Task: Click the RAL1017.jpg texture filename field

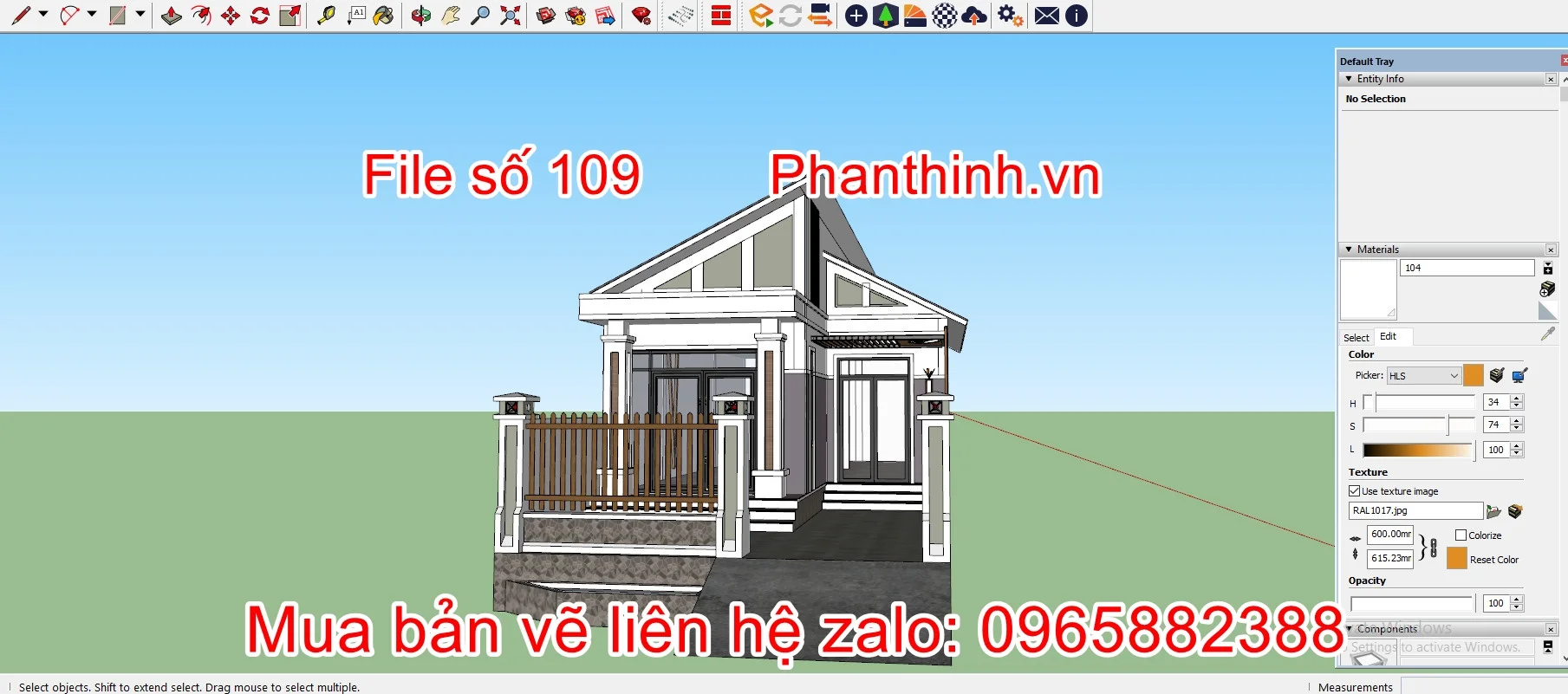Action: coord(1415,510)
